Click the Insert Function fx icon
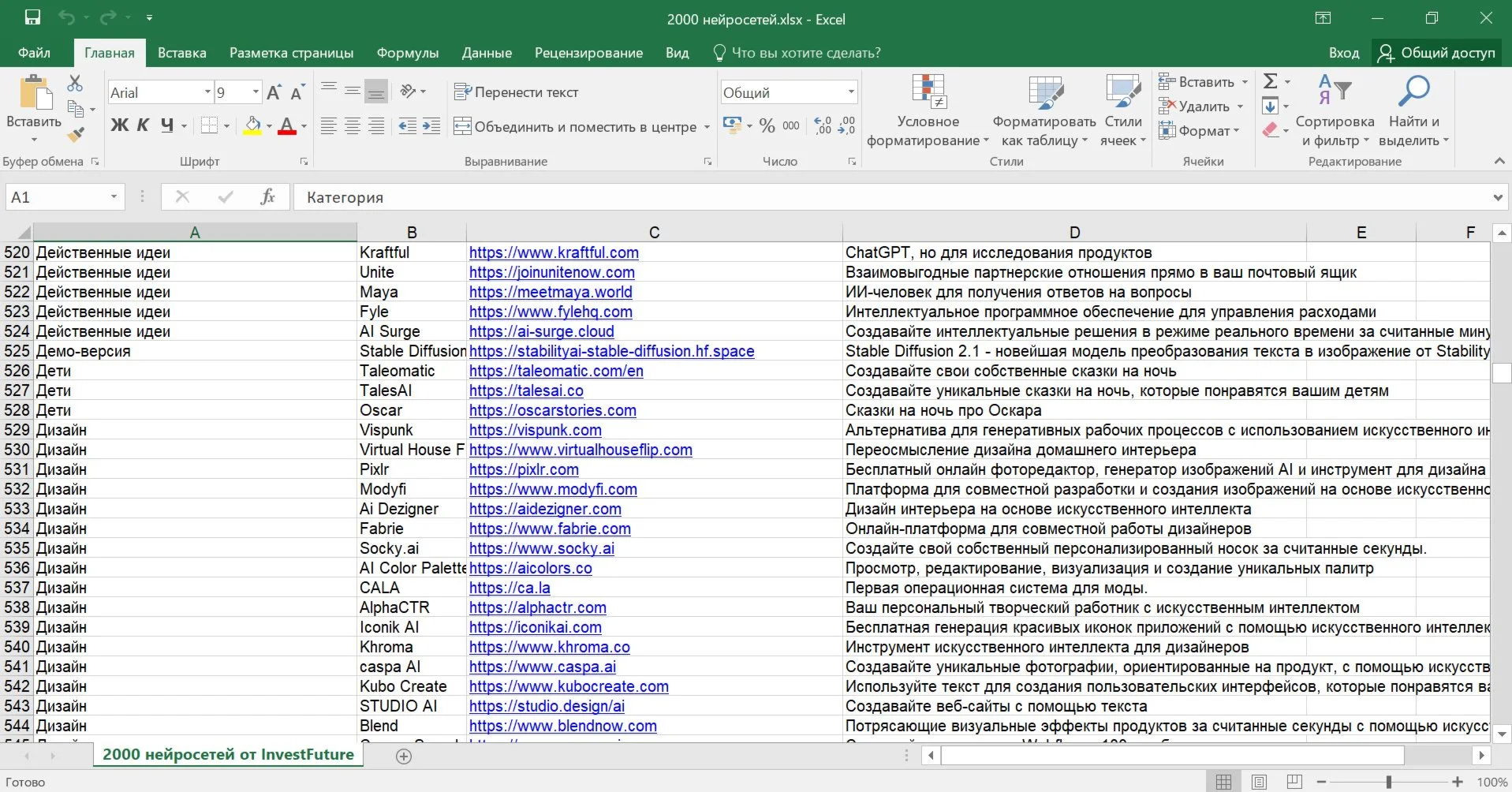Viewport: 1512px width, 792px height. pos(267,197)
